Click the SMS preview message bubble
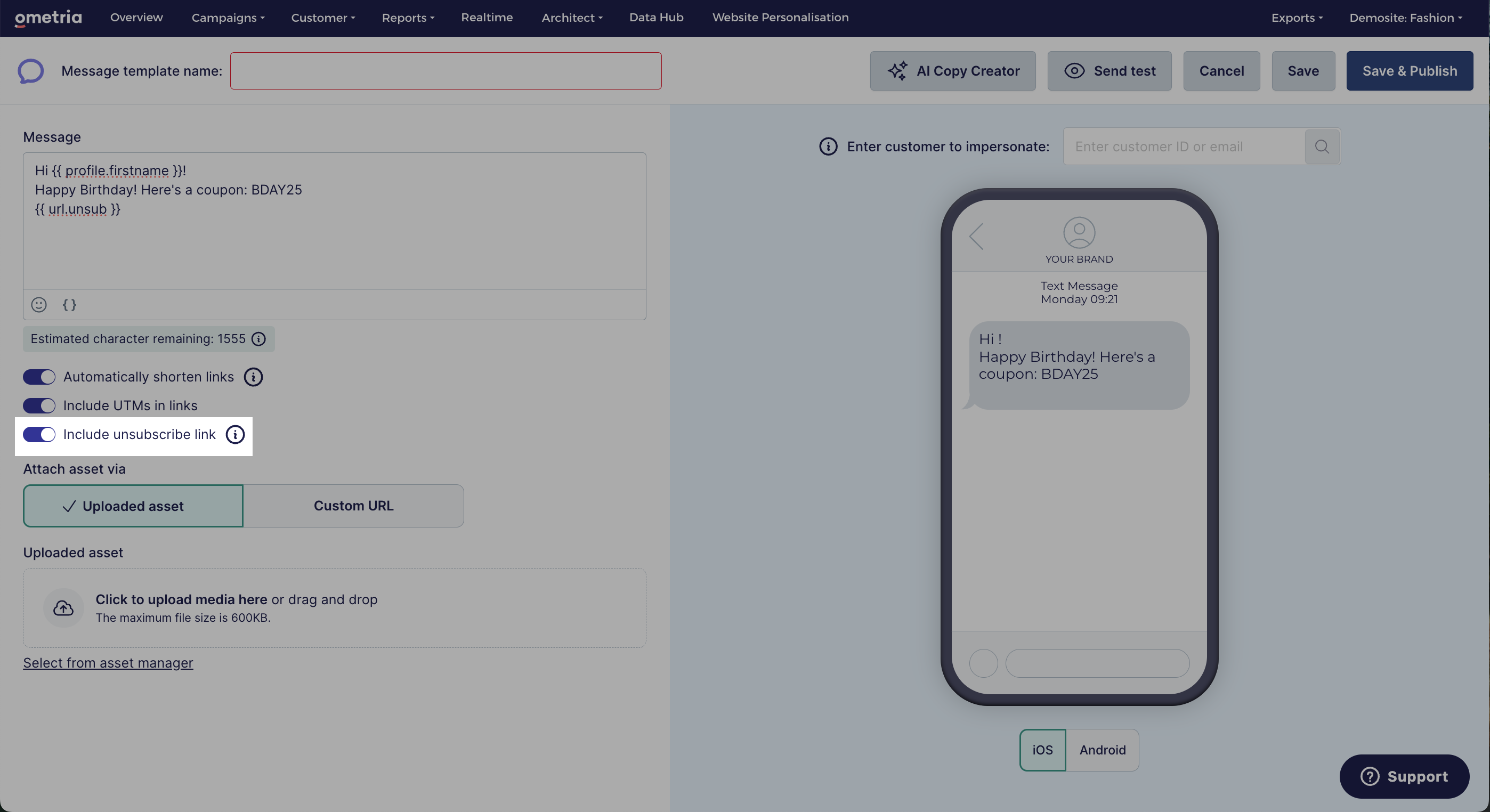The image size is (1490, 812). [1079, 366]
